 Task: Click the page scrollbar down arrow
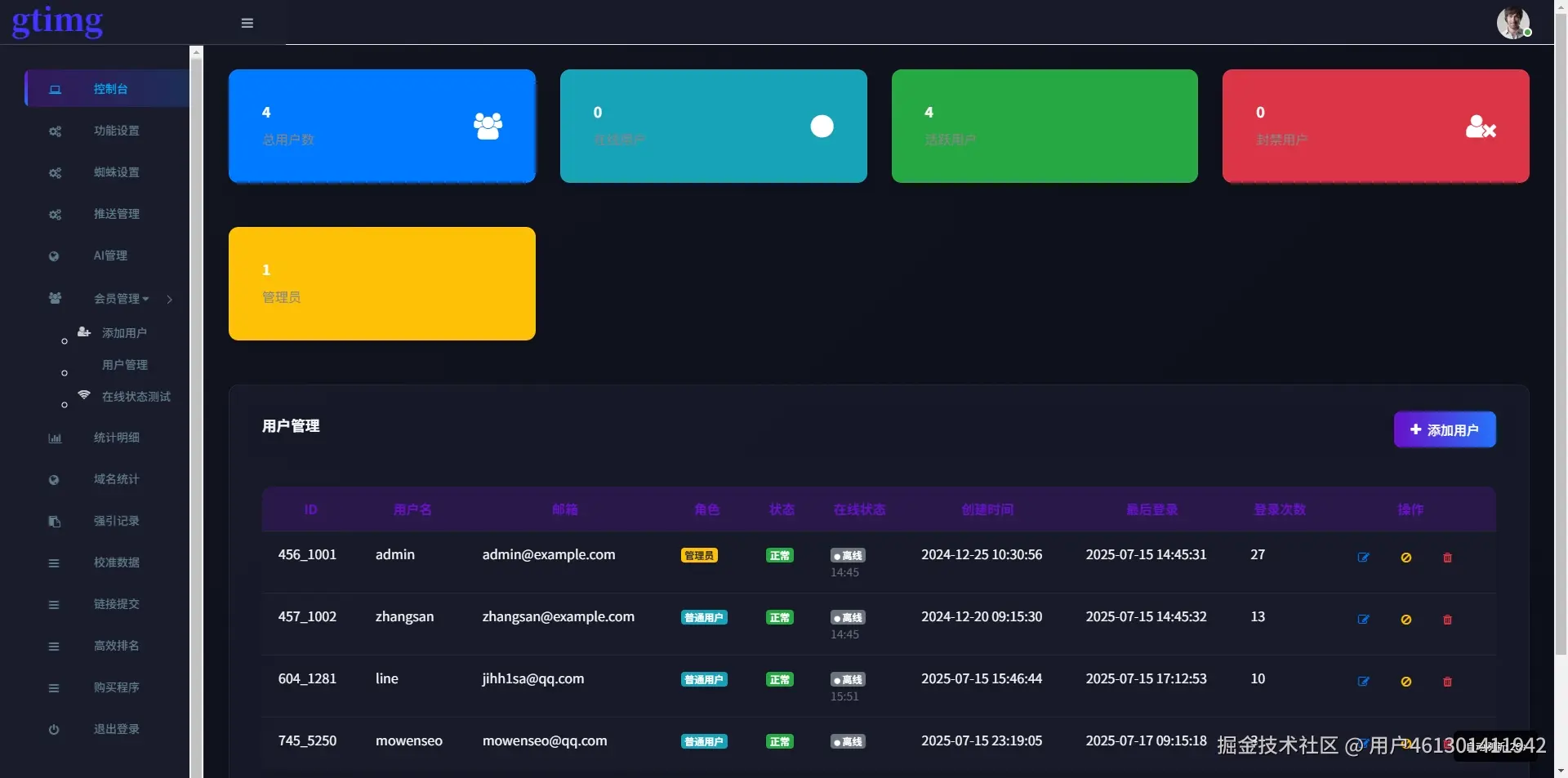point(1561,771)
